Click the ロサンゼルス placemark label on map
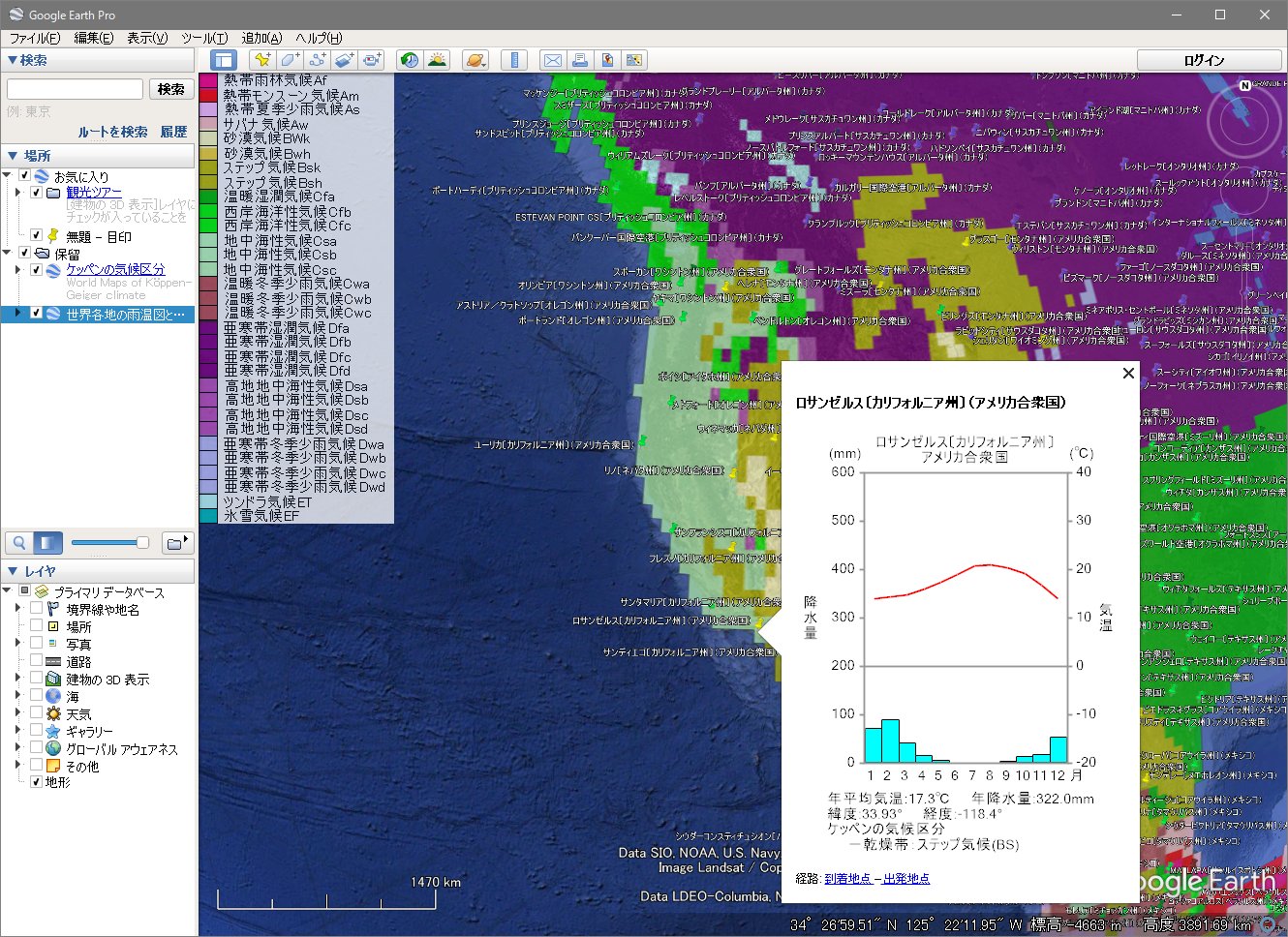The width and height of the screenshot is (1288, 937). click(660, 620)
